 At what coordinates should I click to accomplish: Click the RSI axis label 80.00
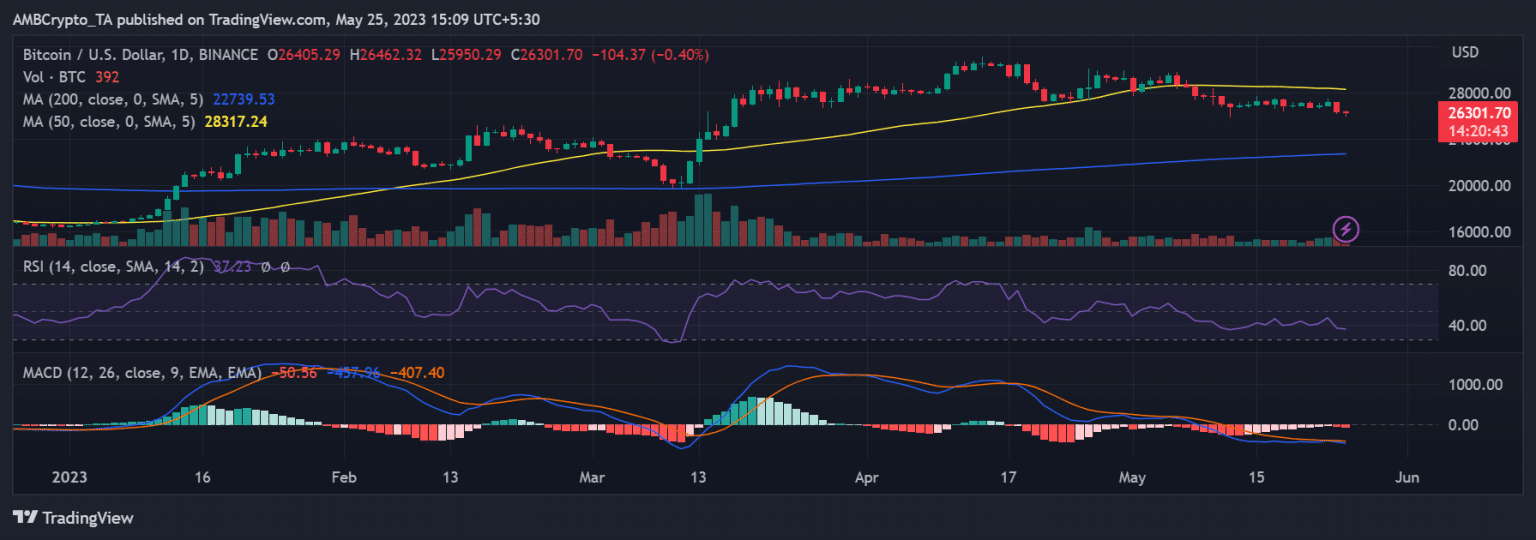1466,271
